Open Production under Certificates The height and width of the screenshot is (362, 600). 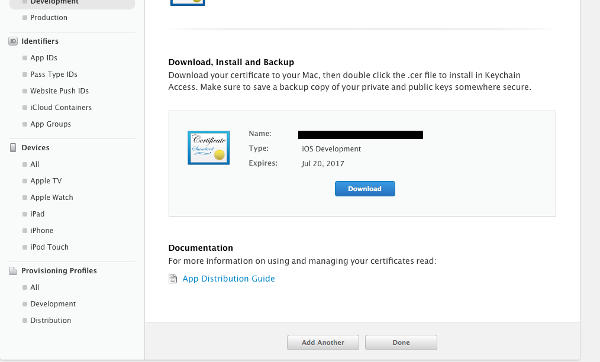click(49, 18)
